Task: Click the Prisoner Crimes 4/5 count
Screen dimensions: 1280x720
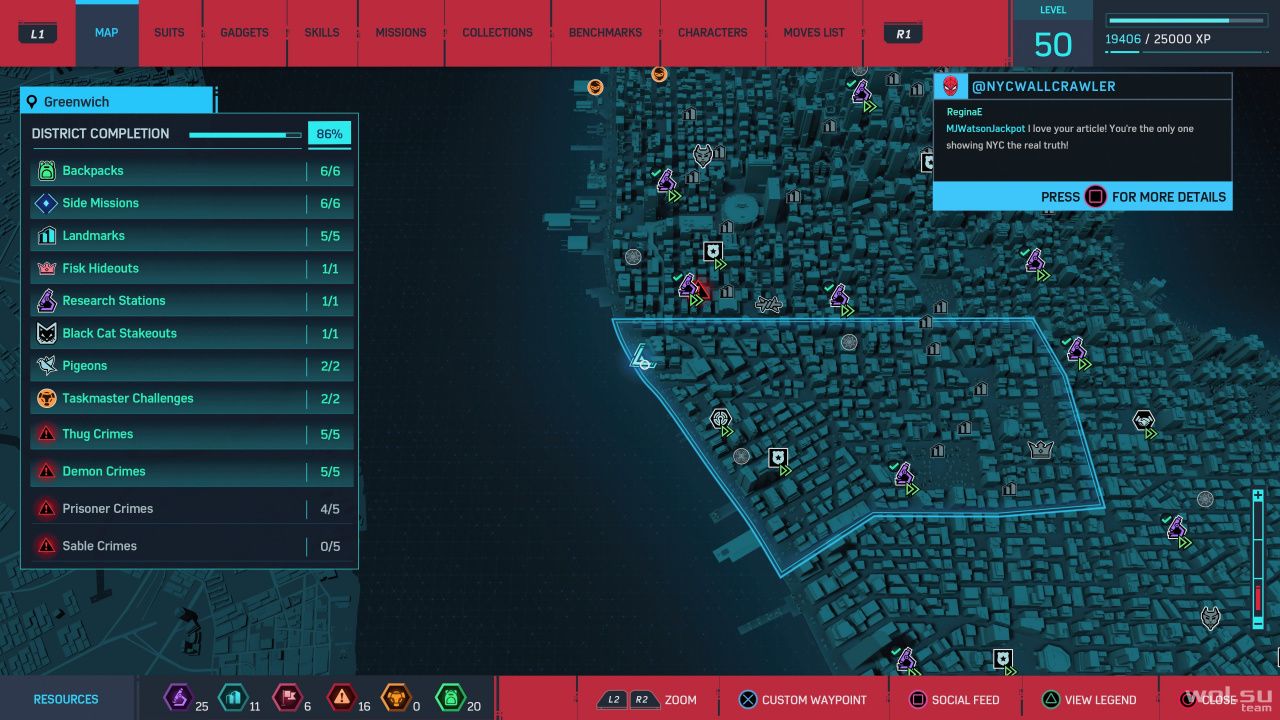Action: point(330,509)
